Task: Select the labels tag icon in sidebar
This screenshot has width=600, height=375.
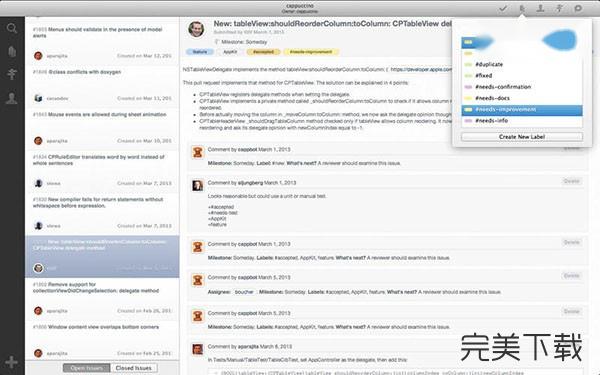Action: [x=12, y=51]
